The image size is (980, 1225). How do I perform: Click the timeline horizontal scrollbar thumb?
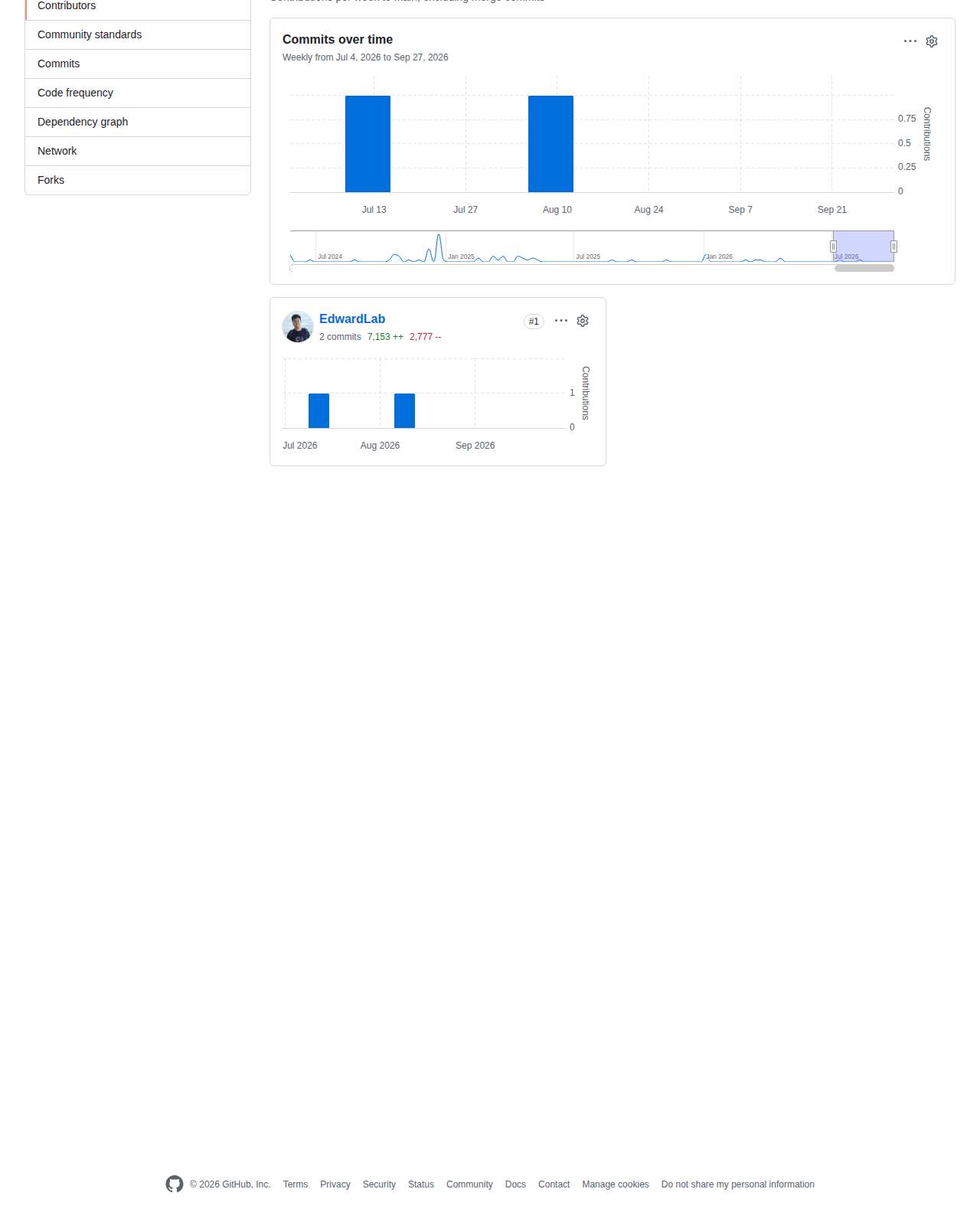(x=864, y=268)
